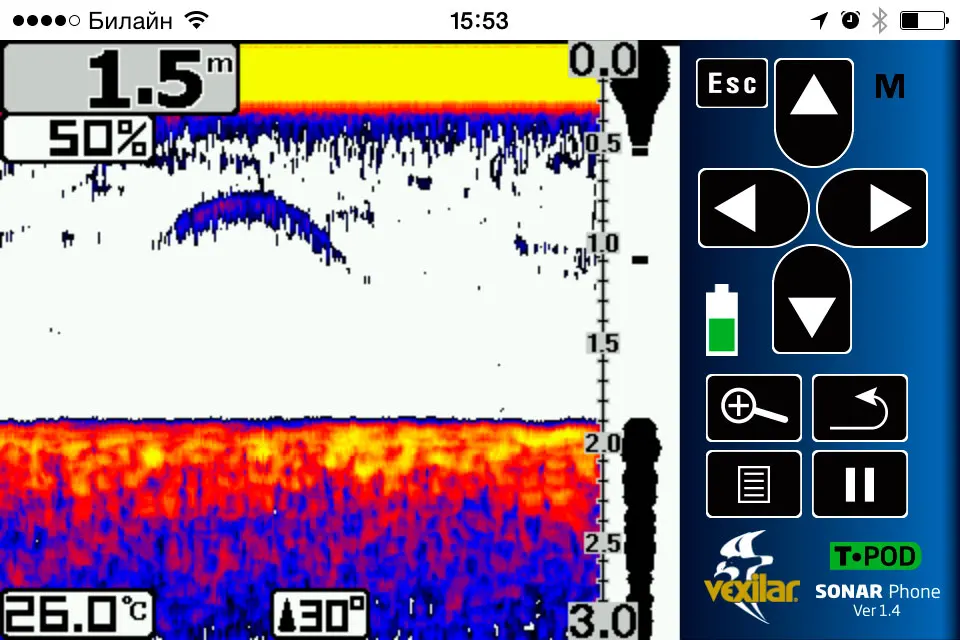
Task: Tap the green sonar battery indicator
Action: pyautogui.click(x=722, y=320)
